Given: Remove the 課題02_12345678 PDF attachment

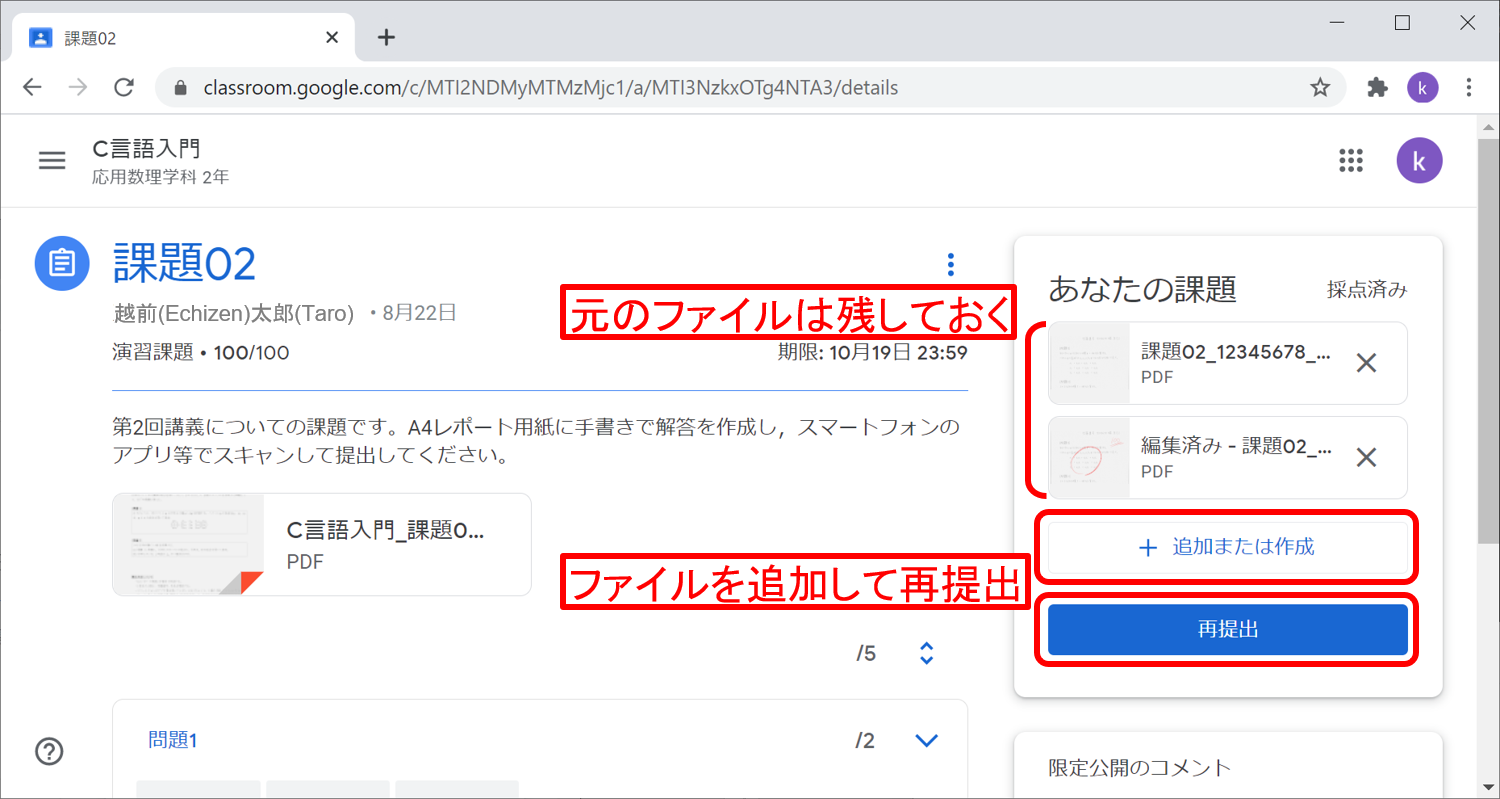Looking at the screenshot, I should 1366,363.
